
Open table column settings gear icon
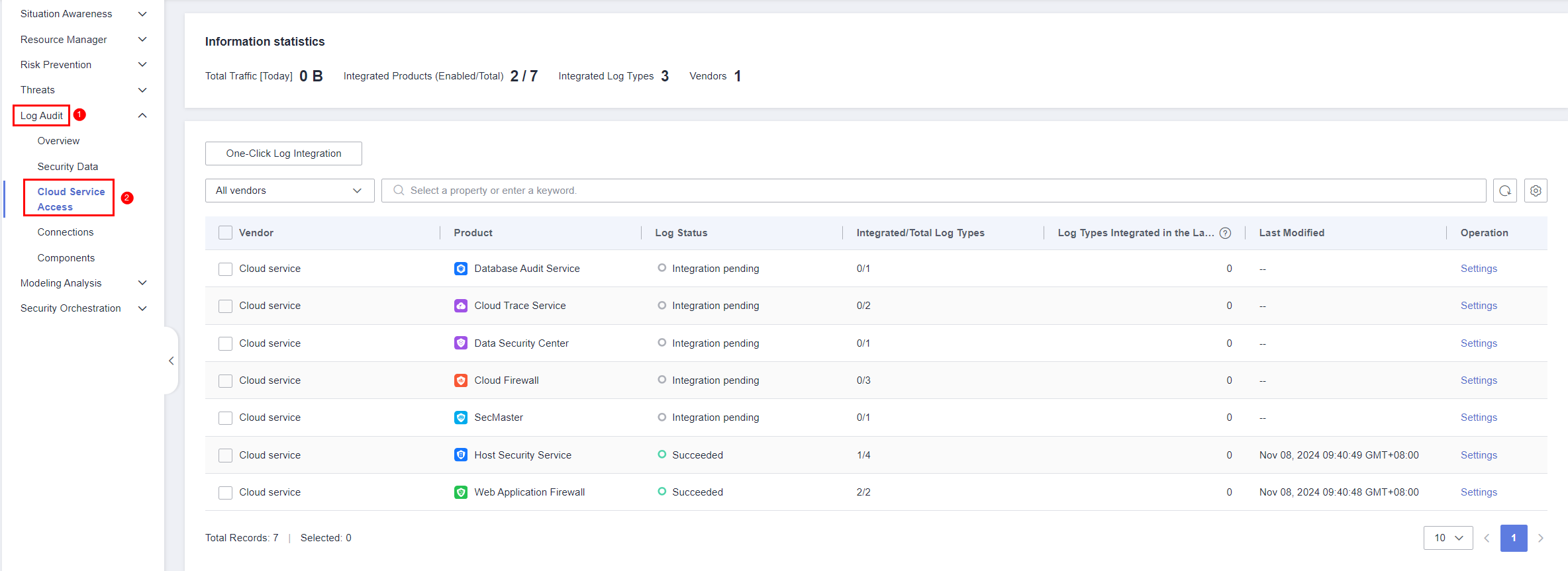pos(1536,191)
